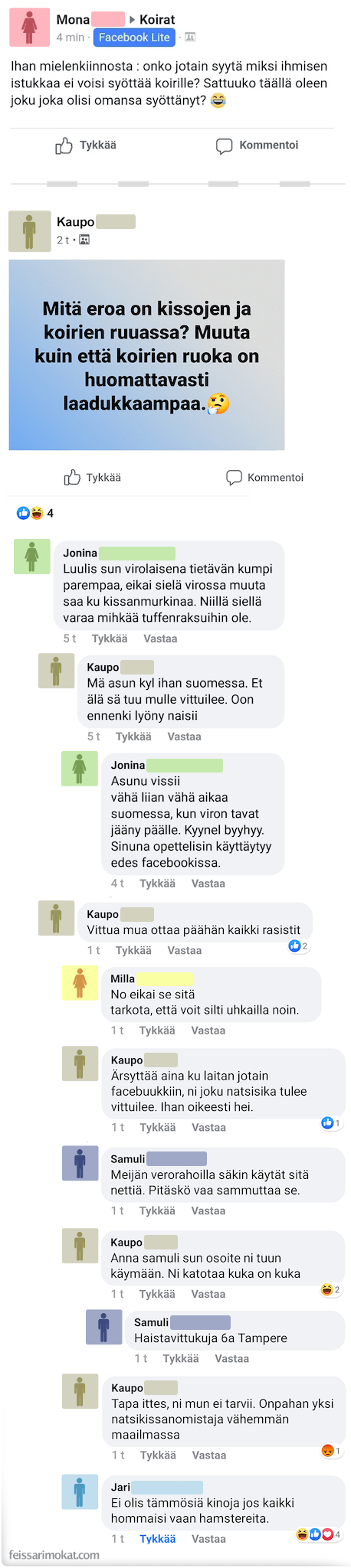Click Kommentoi under Kaupo's image post
Viewport: 351px width, 1568px height.
point(264,478)
